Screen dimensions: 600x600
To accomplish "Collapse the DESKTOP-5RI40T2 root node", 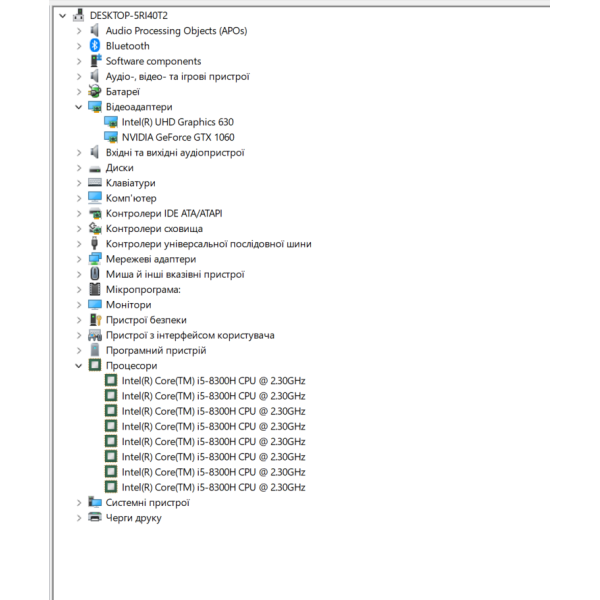I will [x=63, y=16].
